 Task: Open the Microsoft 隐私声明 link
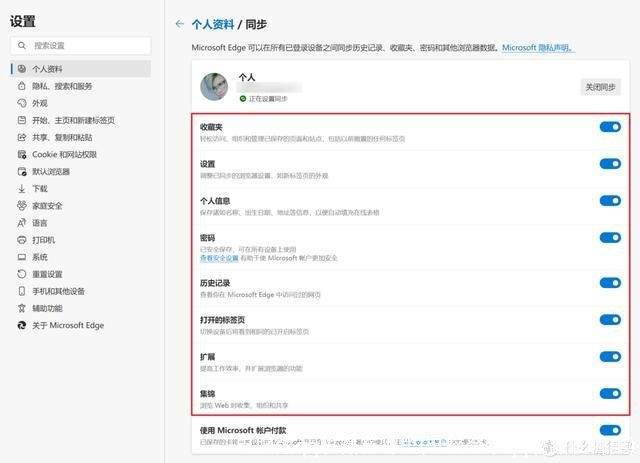(538, 47)
